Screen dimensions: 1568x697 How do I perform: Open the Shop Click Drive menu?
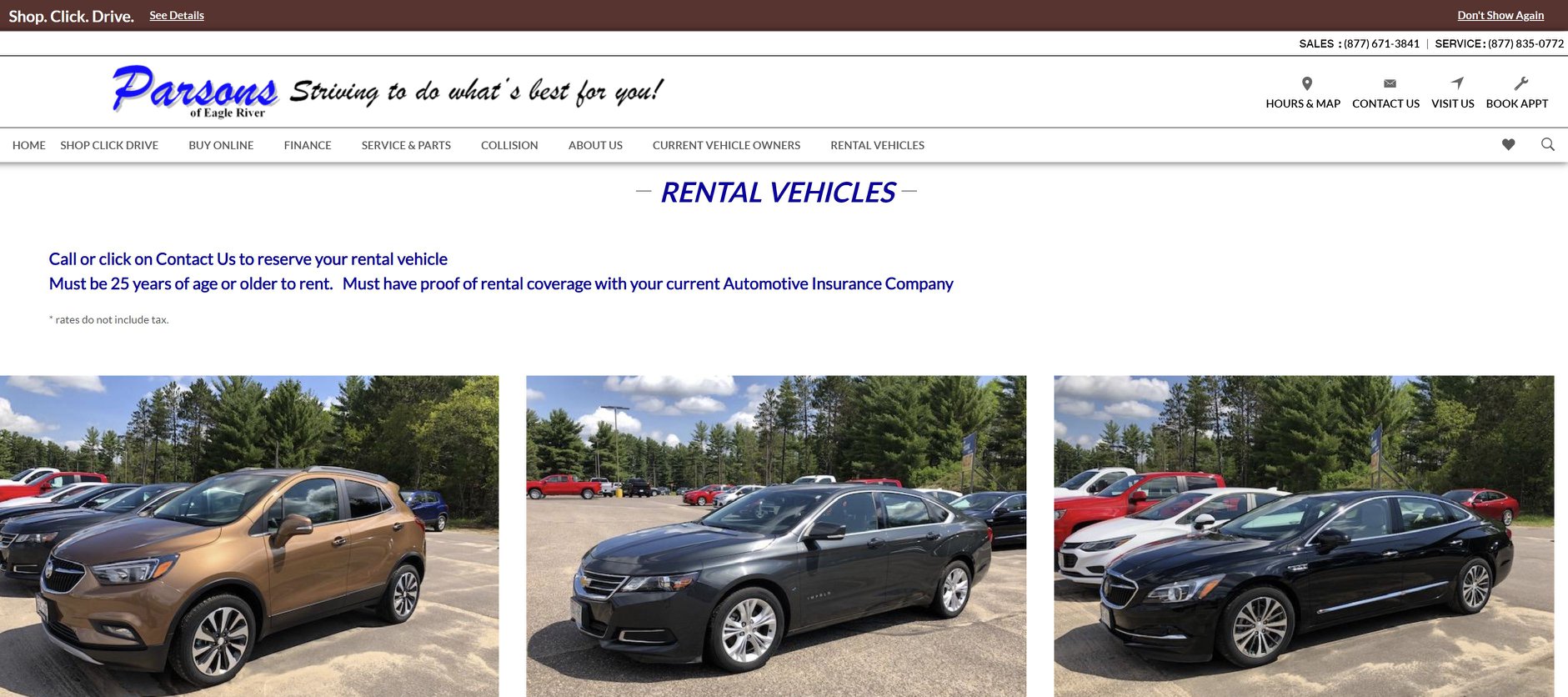click(109, 145)
